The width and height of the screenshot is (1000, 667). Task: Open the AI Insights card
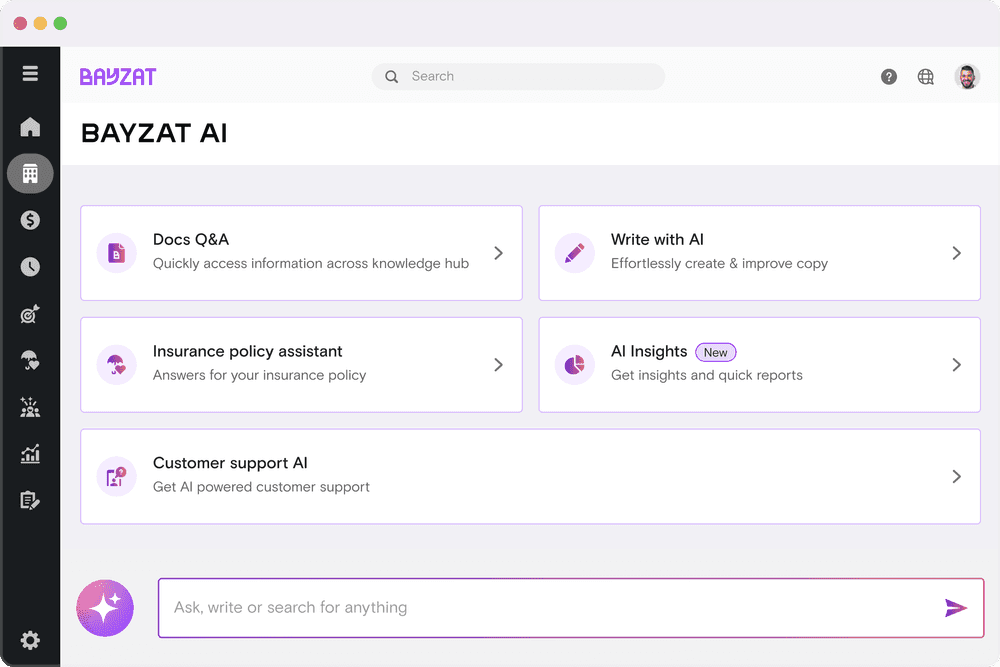tap(758, 364)
